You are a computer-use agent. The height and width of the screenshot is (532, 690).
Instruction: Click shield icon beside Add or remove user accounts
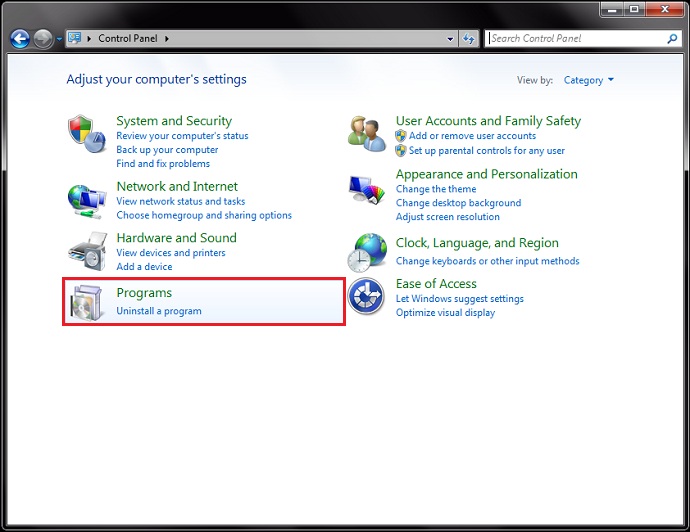coord(400,136)
